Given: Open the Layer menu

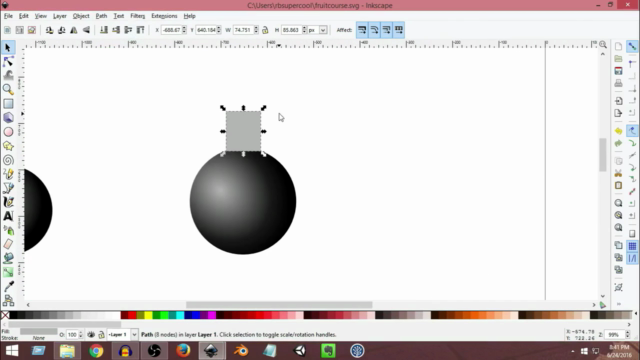Looking at the screenshot, I should click(x=60, y=16).
